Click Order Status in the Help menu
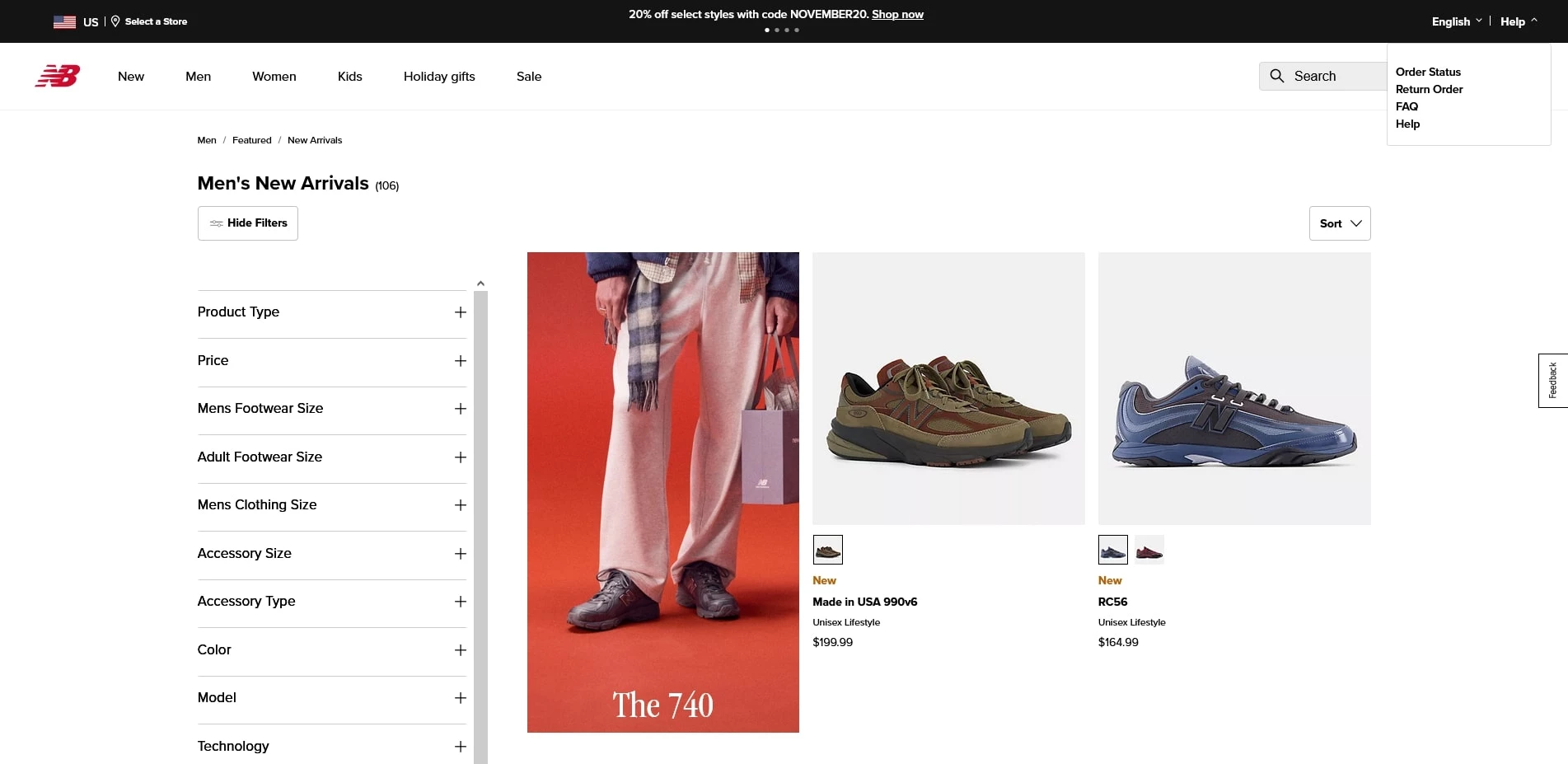 point(1427,72)
